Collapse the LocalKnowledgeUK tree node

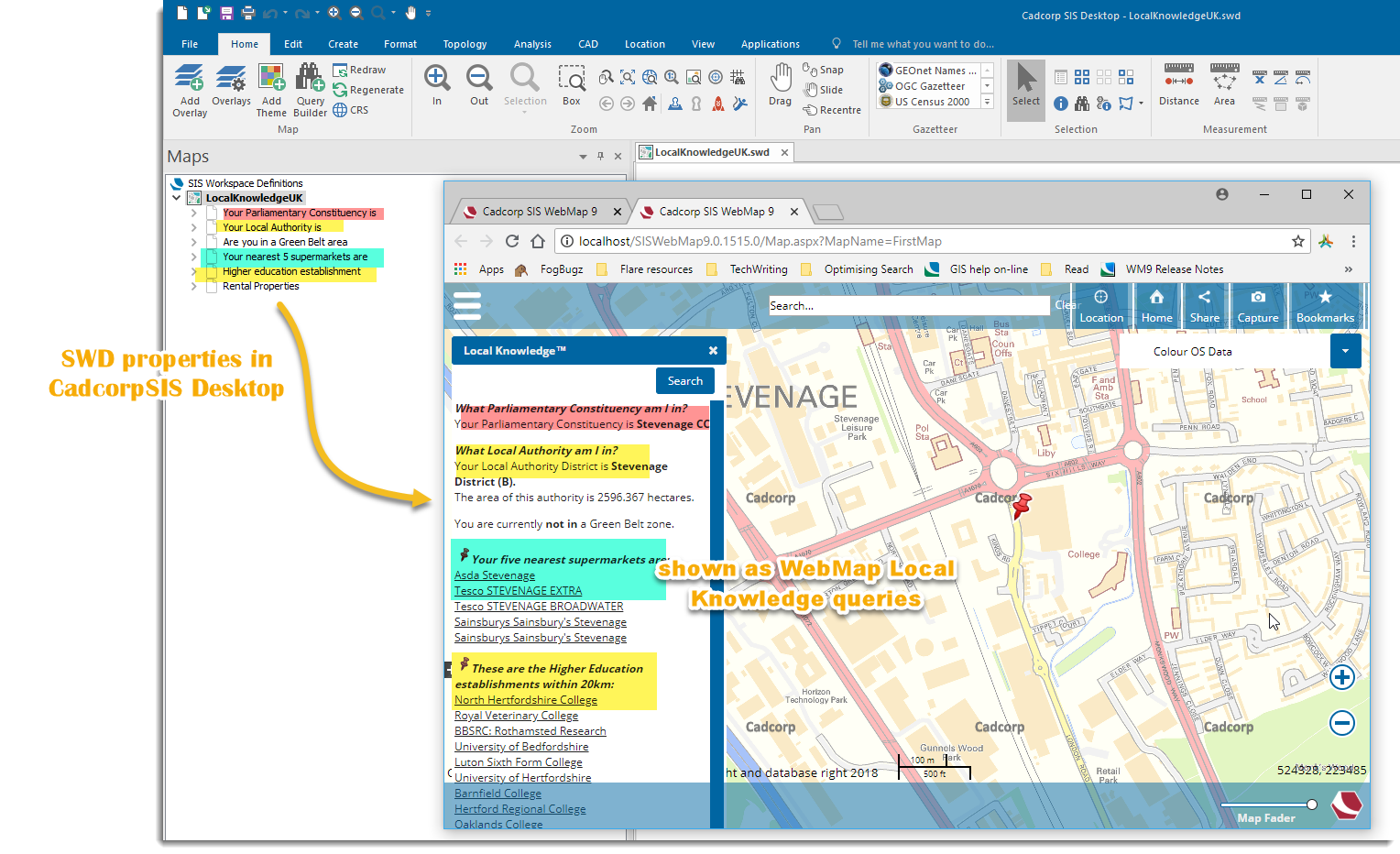pos(177,198)
